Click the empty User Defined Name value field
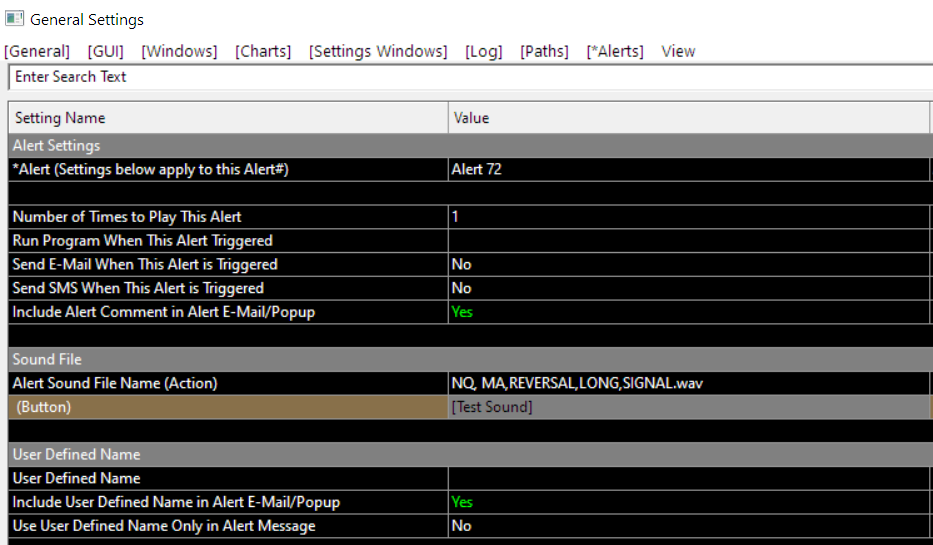Viewport: 933px width, 545px height. point(688,478)
